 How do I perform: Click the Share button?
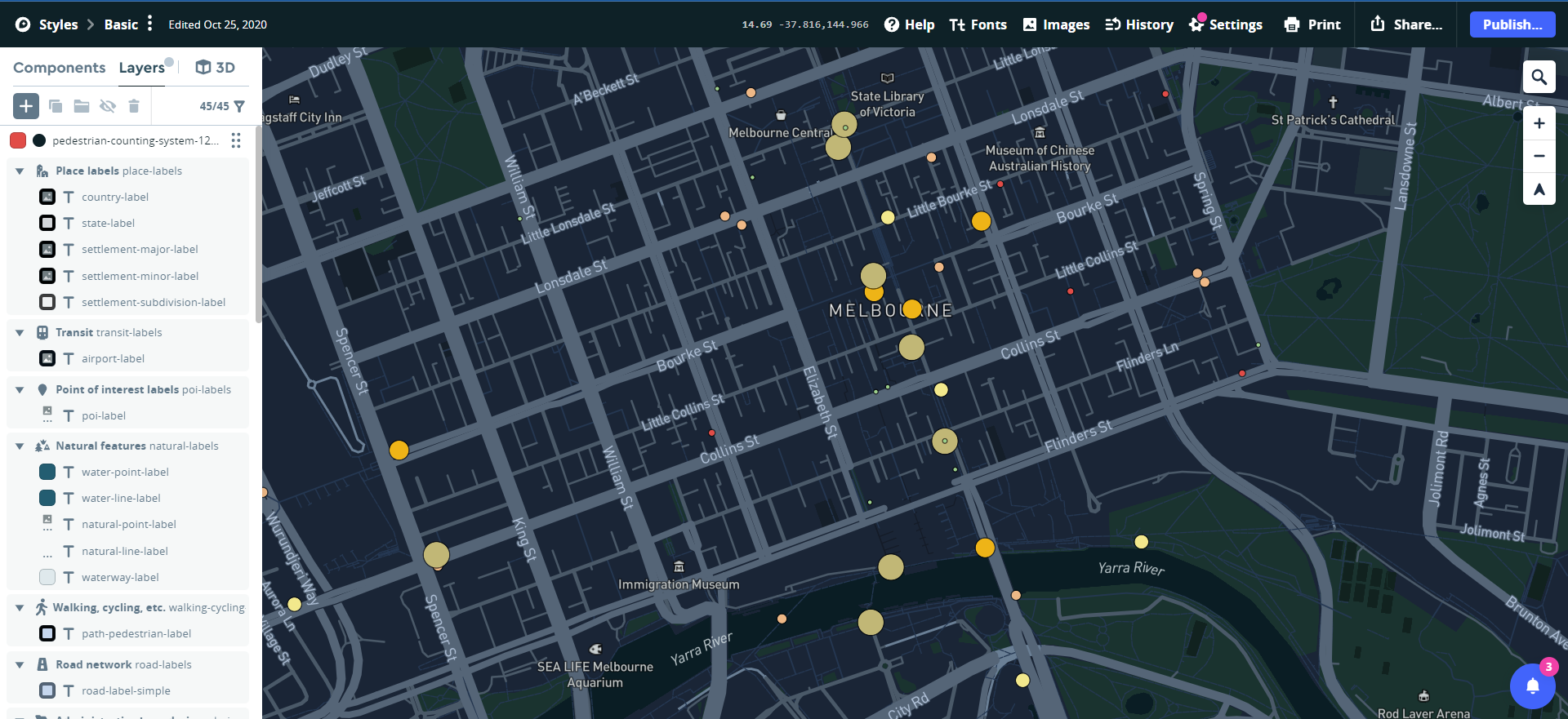click(x=1405, y=24)
